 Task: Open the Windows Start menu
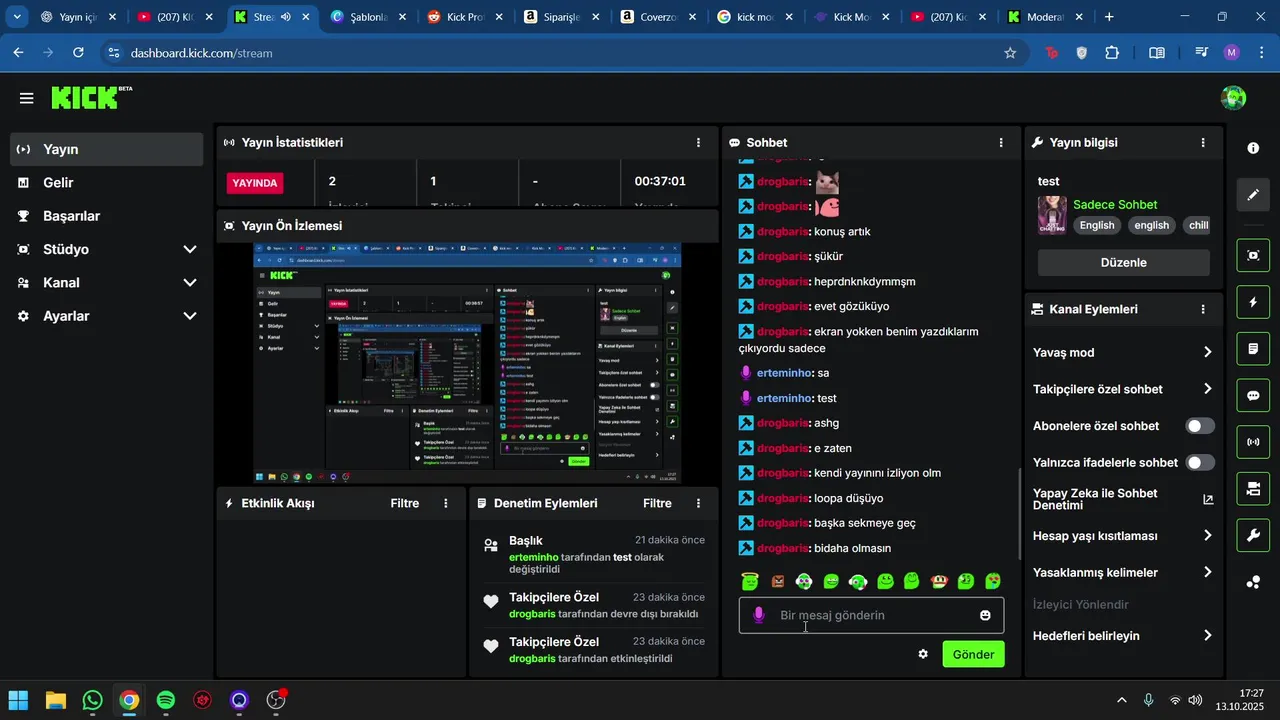pyautogui.click(x=18, y=700)
